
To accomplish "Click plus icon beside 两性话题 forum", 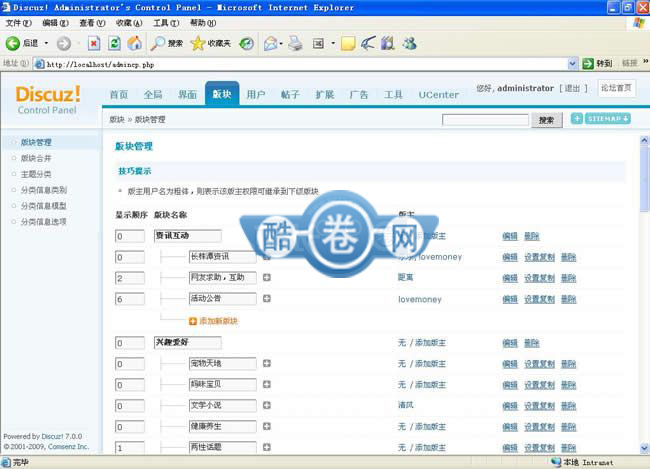I will (267, 447).
